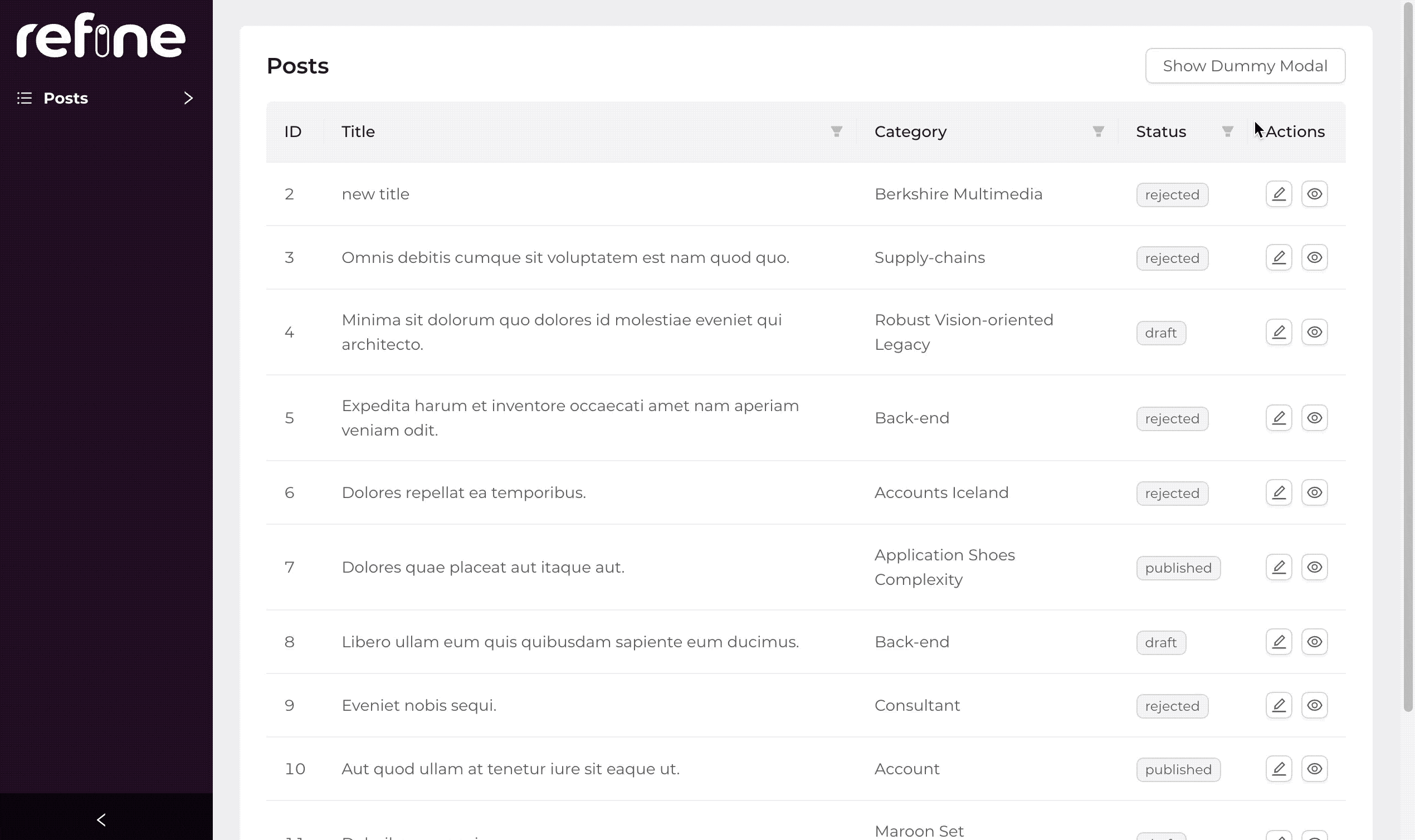Click the Posts expand arrow in sidebar

(x=188, y=98)
